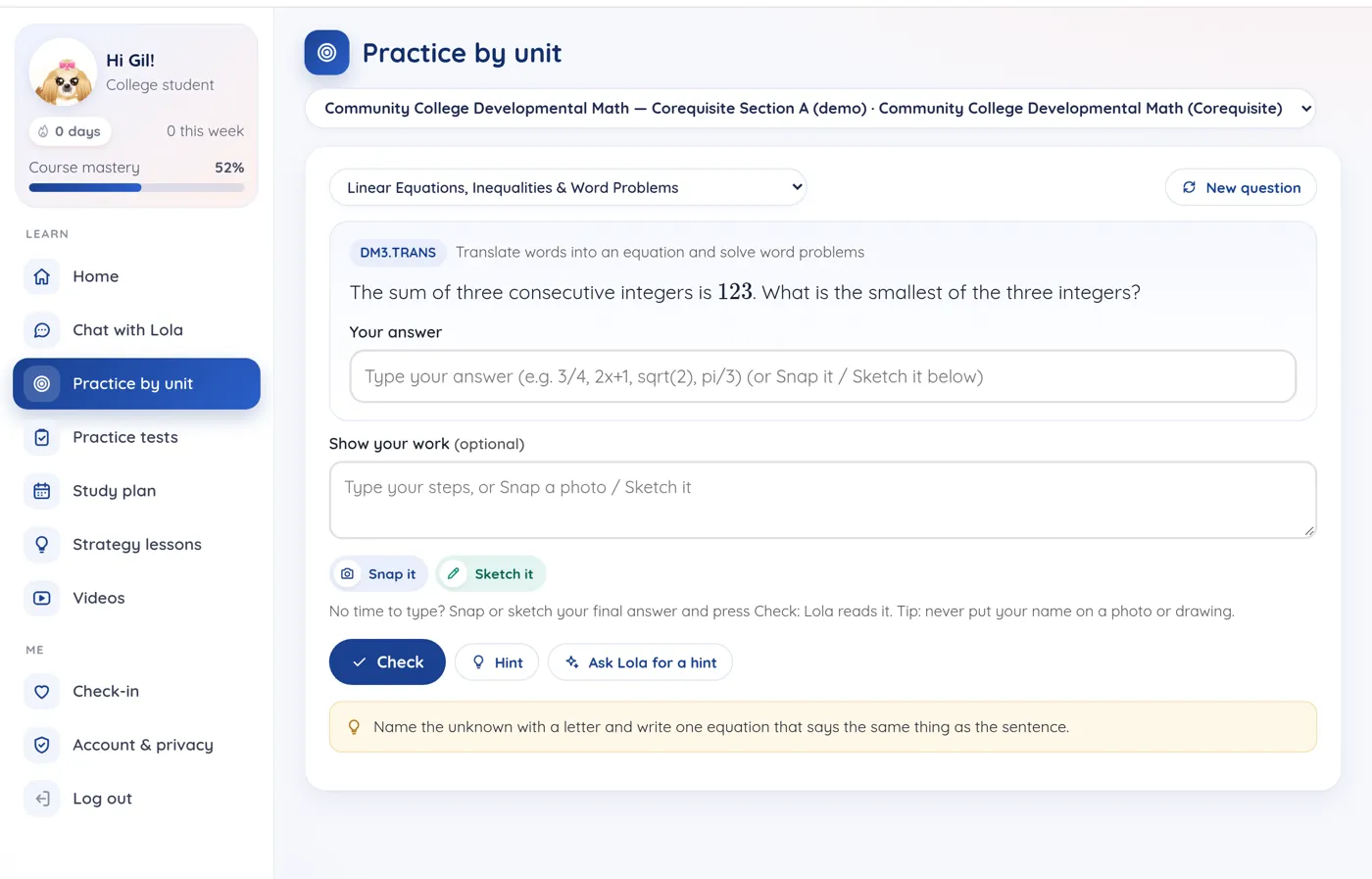This screenshot has width=1372, height=879.
Task: Click Snap it button
Action: coord(378,574)
